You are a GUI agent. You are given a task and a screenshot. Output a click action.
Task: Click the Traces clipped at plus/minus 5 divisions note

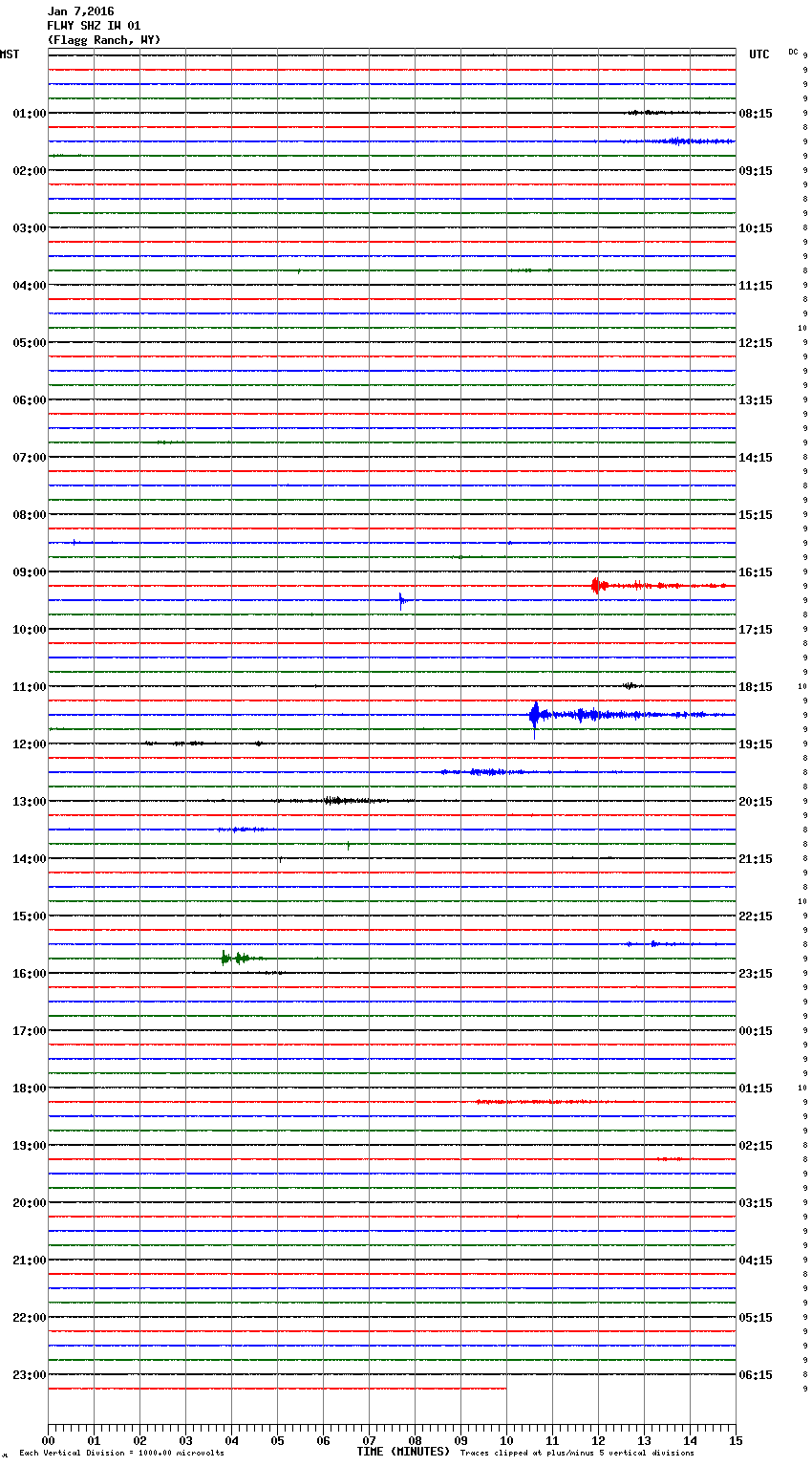point(577,1454)
